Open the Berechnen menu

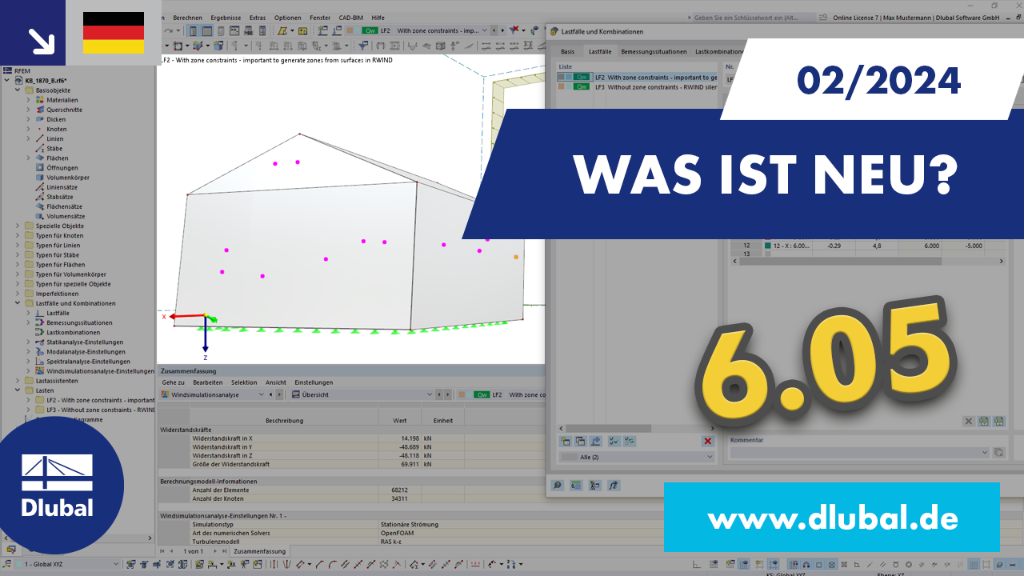[187, 18]
